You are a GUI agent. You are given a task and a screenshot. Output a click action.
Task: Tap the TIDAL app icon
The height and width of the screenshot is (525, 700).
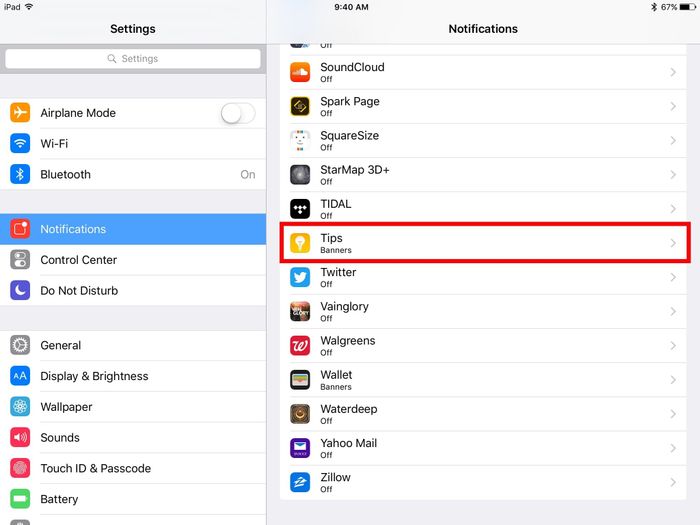[300, 209]
